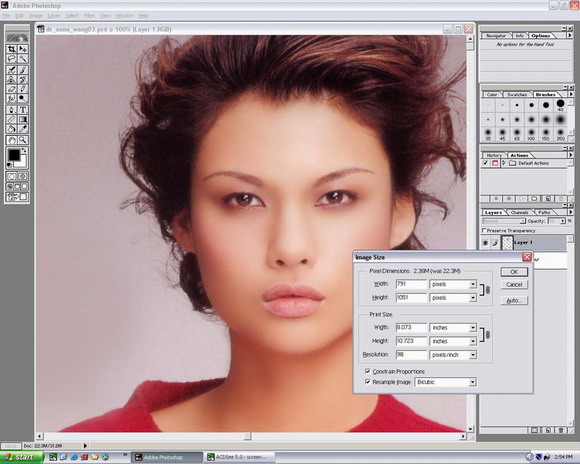Select the Magic Wand tool

pos(23,58)
